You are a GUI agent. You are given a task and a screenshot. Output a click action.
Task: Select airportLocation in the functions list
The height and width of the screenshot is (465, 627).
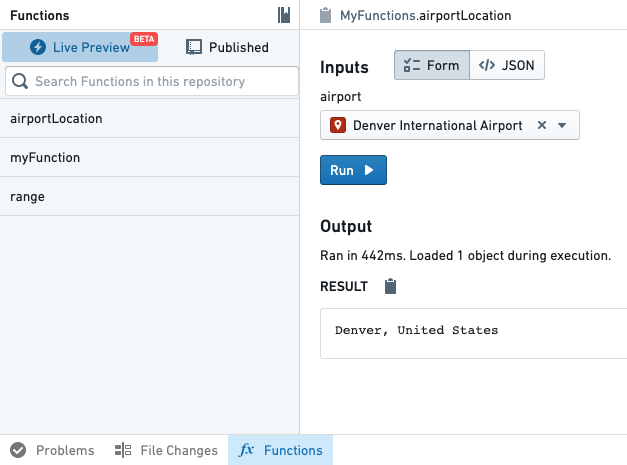point(150,119)
